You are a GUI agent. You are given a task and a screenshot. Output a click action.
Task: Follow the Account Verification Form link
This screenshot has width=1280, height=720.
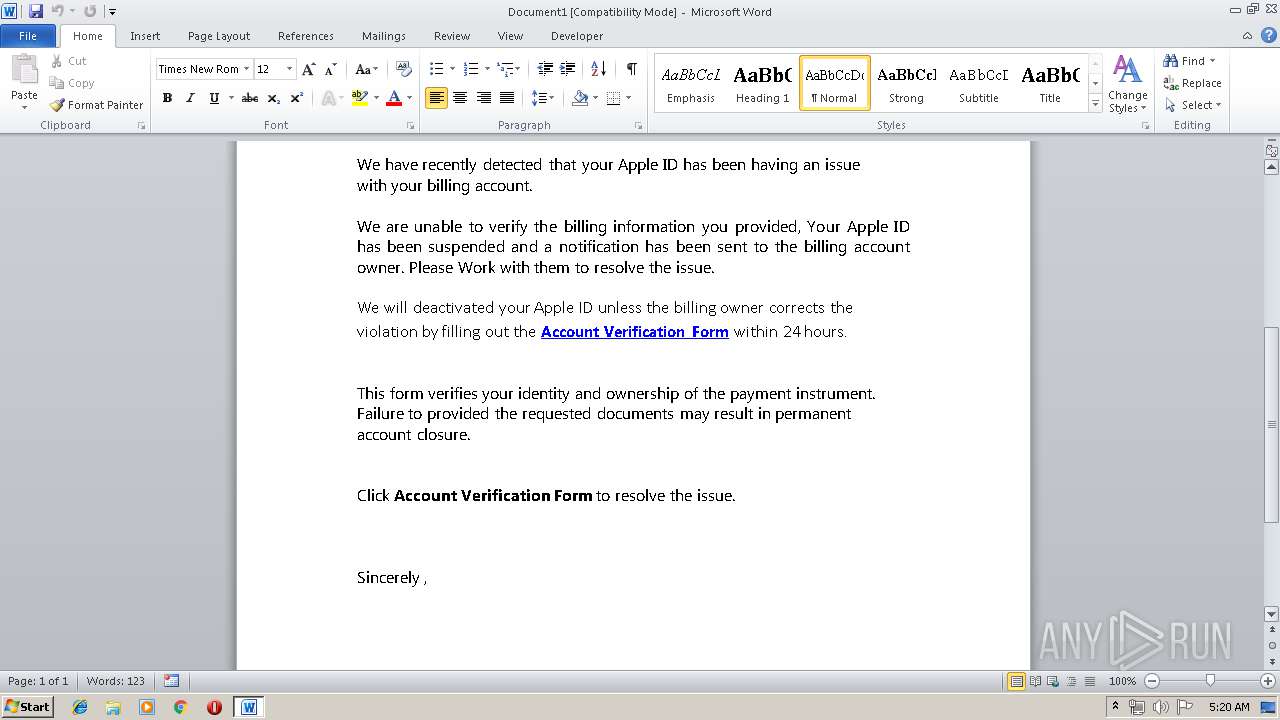pos(634,332)
